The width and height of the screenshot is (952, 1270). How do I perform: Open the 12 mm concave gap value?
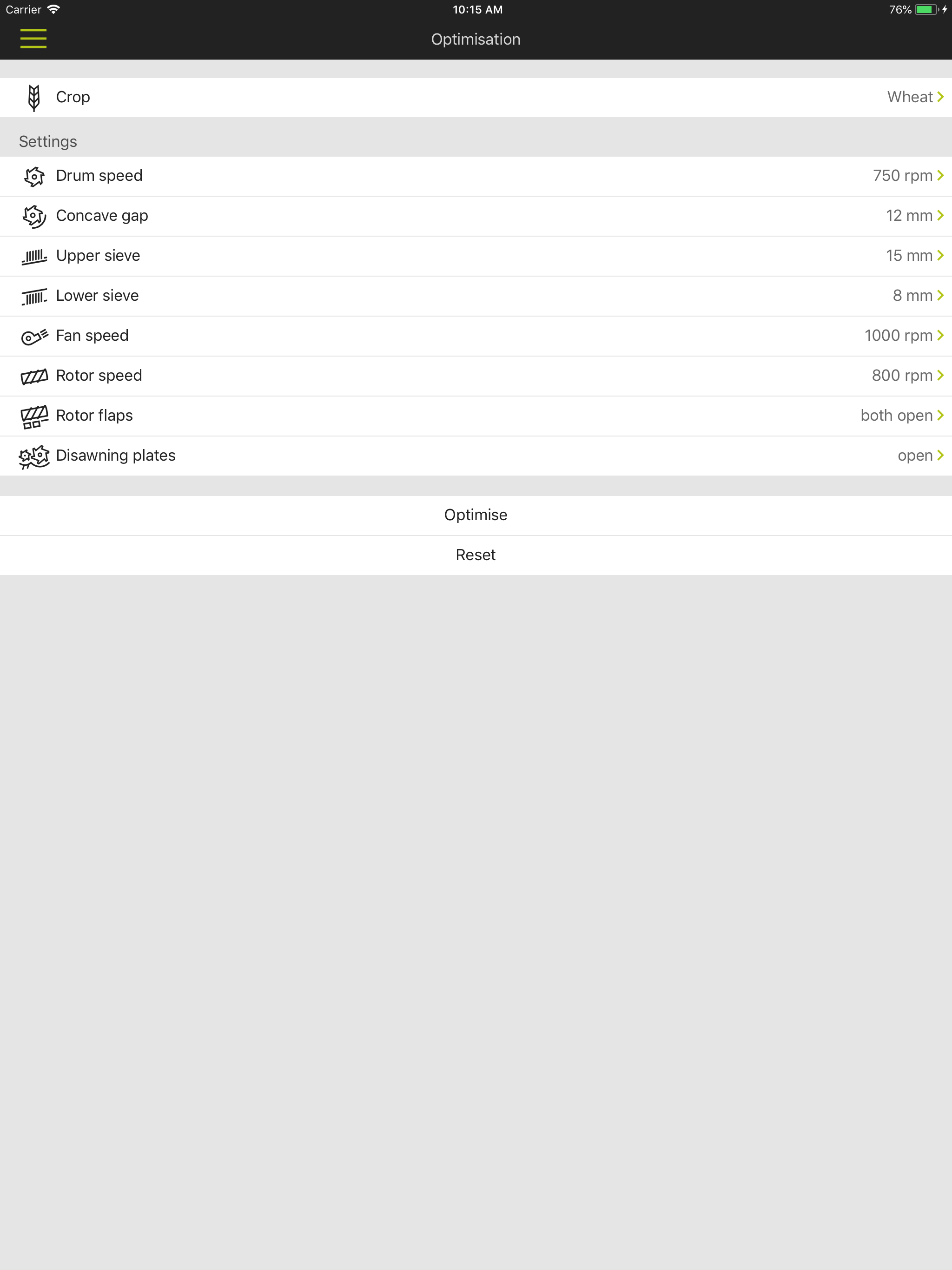click(x=908, y=216)
